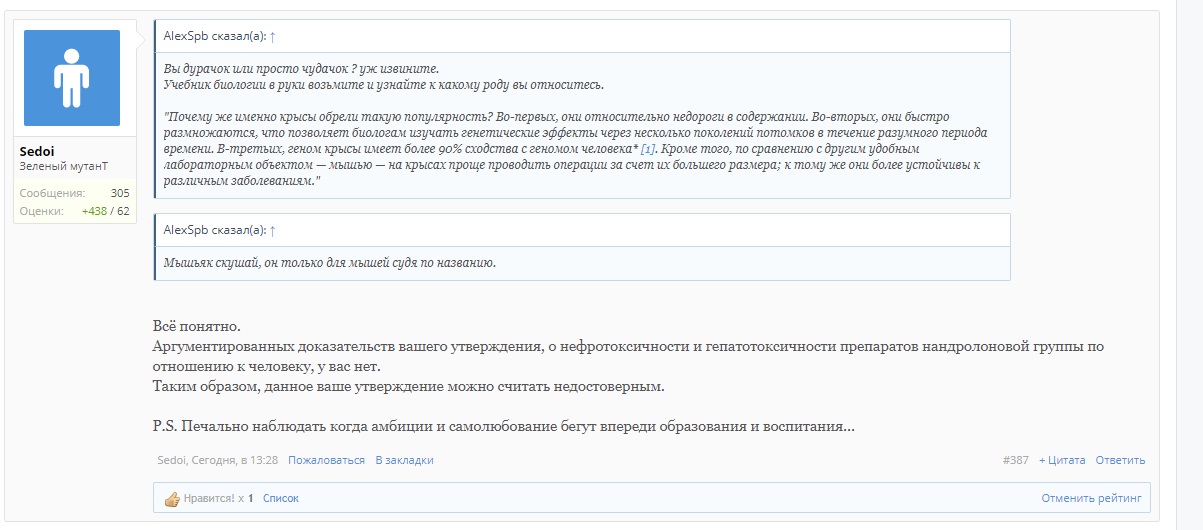1203x530 pixels.
Task: Click the quoted text 'Мышьяк скушай'
Action: 330,263
